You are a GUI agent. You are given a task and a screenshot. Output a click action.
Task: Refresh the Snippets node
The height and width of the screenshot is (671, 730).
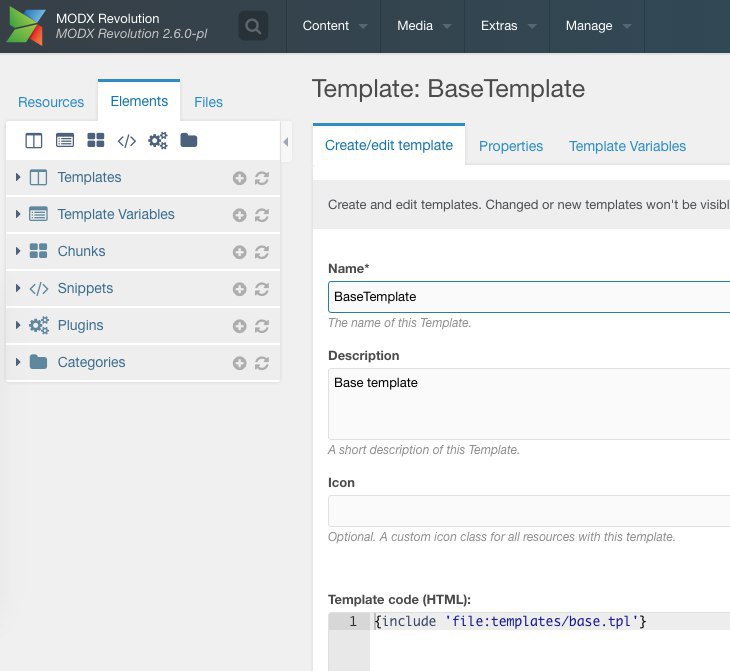[262, 289]
